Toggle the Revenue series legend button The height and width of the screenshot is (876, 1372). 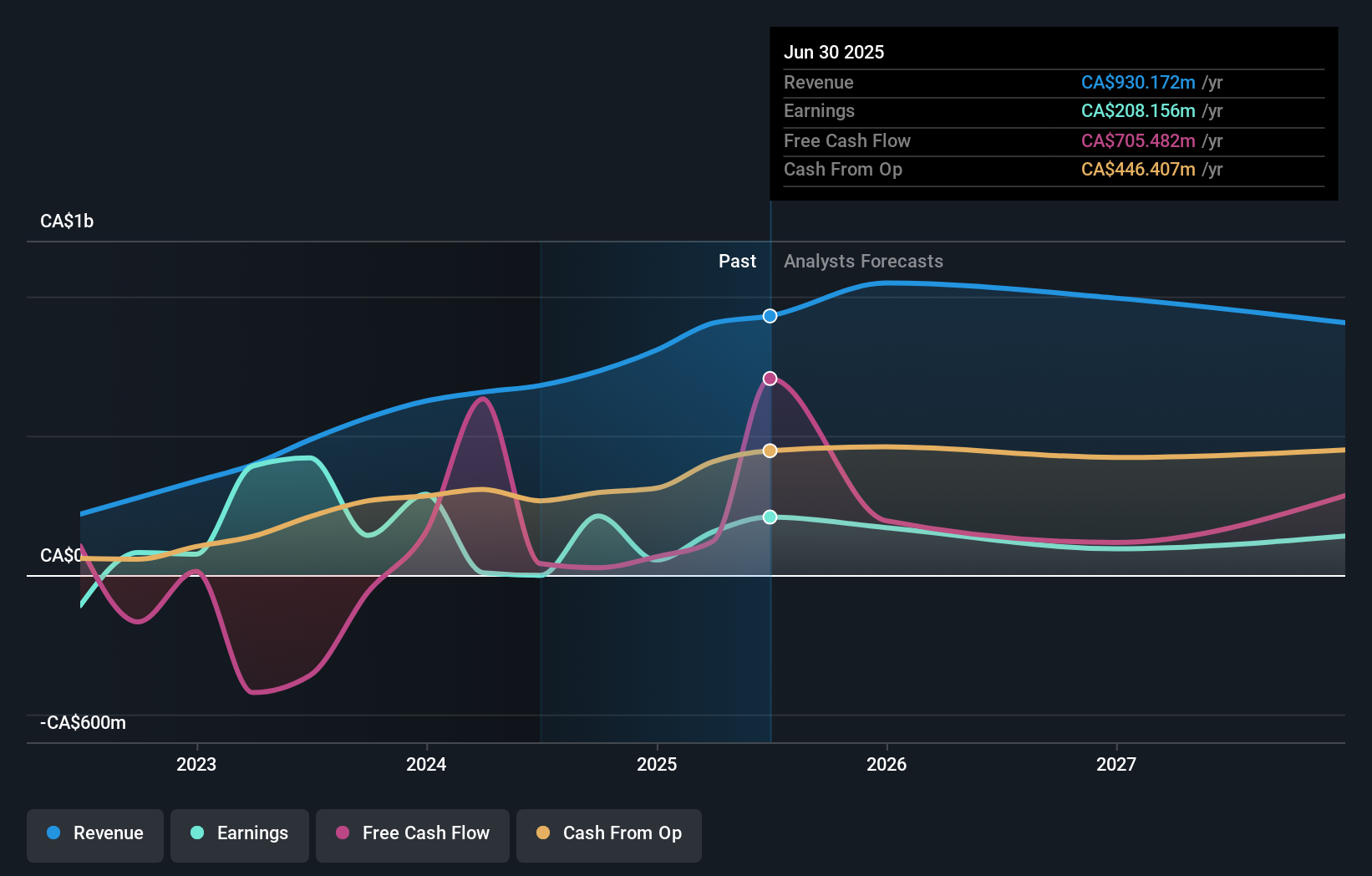coord(95,834)
